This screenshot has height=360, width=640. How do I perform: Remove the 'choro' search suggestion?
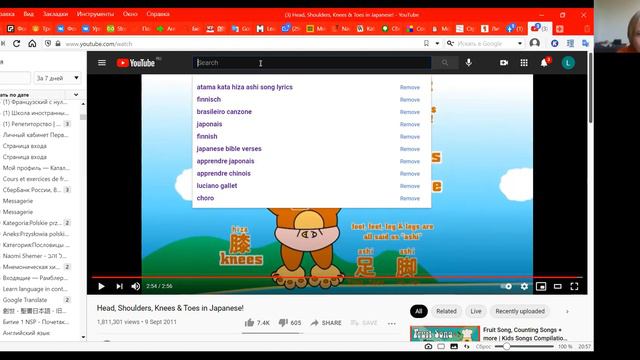pyautogui.click(x=410, y=198)
